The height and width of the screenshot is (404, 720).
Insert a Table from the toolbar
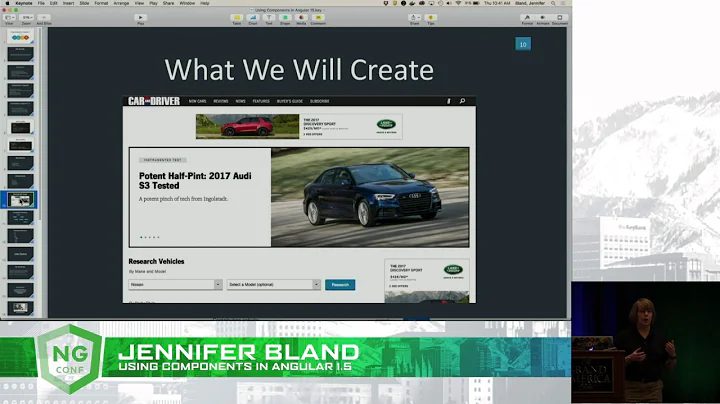coord(237,18)
